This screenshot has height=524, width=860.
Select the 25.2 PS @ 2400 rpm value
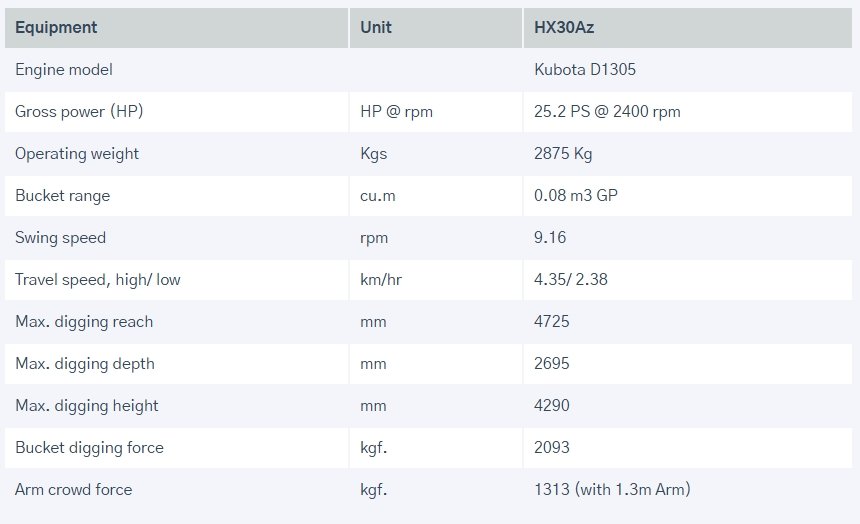tap(608, 112)
